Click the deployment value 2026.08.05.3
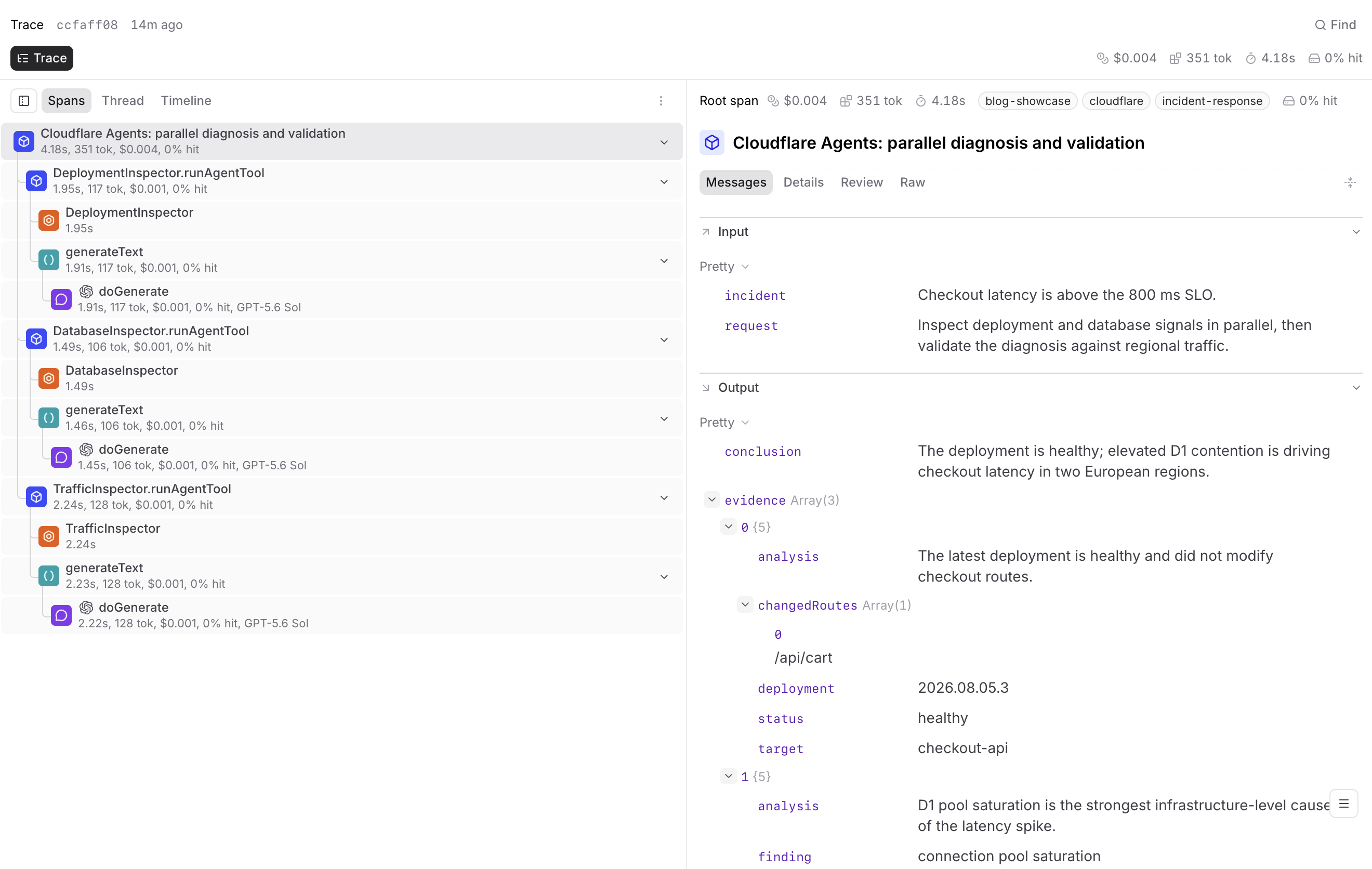 pos(963,688)
